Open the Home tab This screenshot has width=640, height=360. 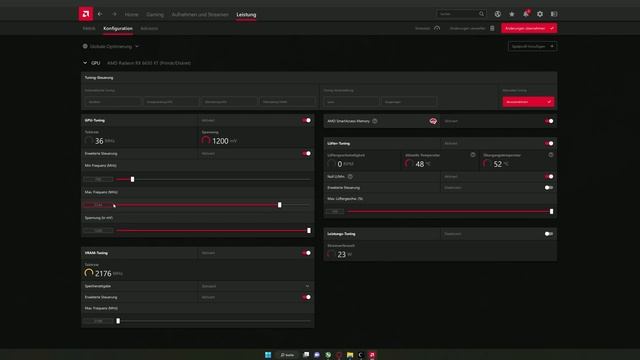[131, 14]
